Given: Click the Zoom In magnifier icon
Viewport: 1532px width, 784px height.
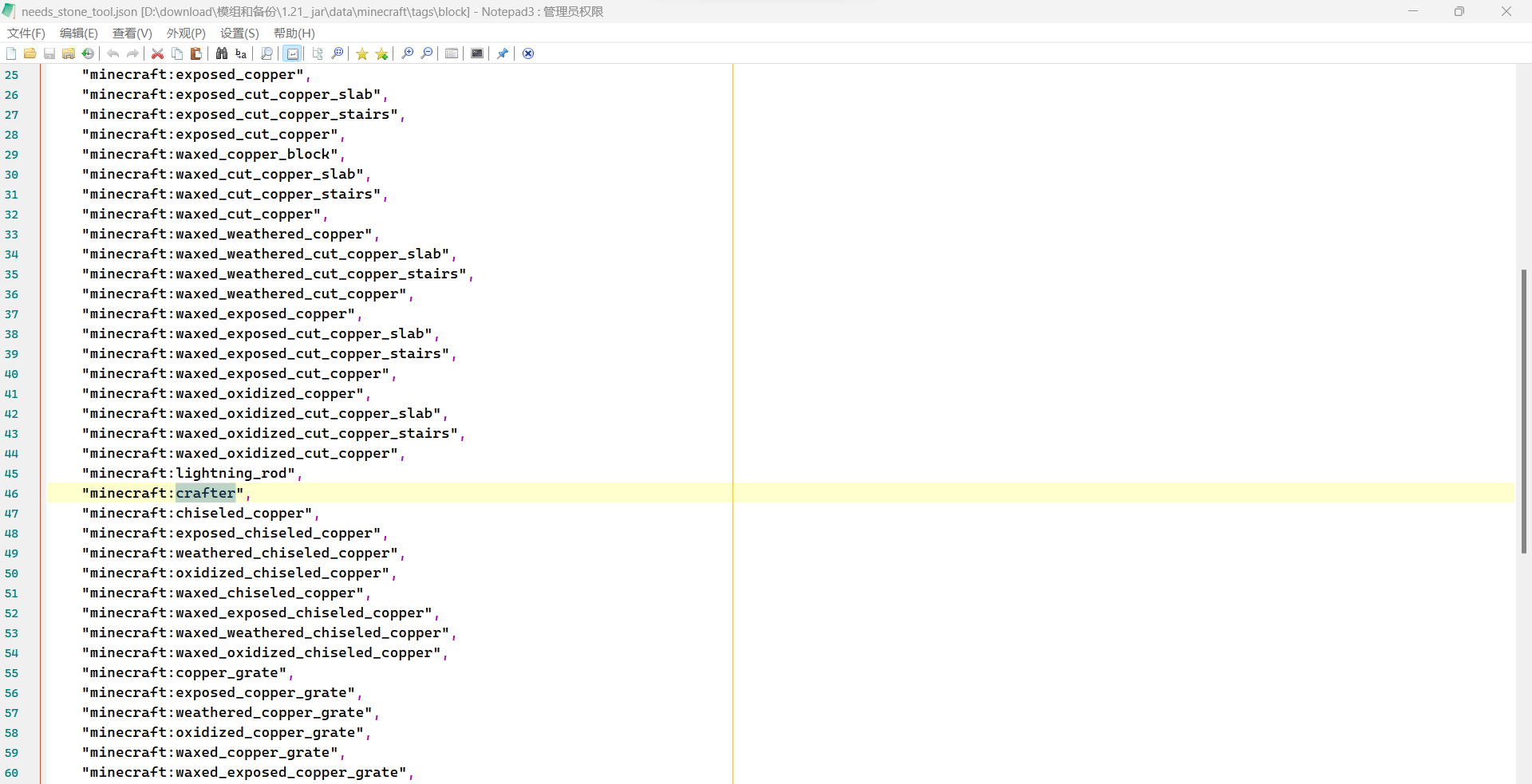Looking at the screenshot, I should (408, 53).
